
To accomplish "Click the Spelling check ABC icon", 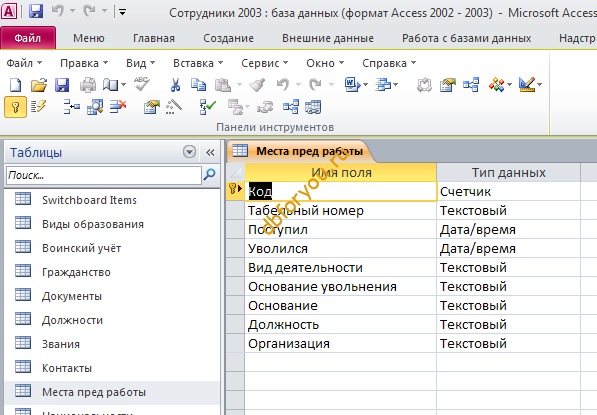I will coord(142,84).
